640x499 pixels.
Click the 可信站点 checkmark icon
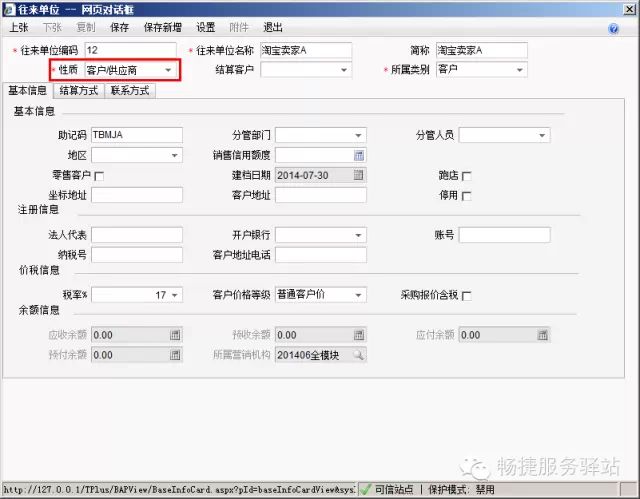point(366,489)
